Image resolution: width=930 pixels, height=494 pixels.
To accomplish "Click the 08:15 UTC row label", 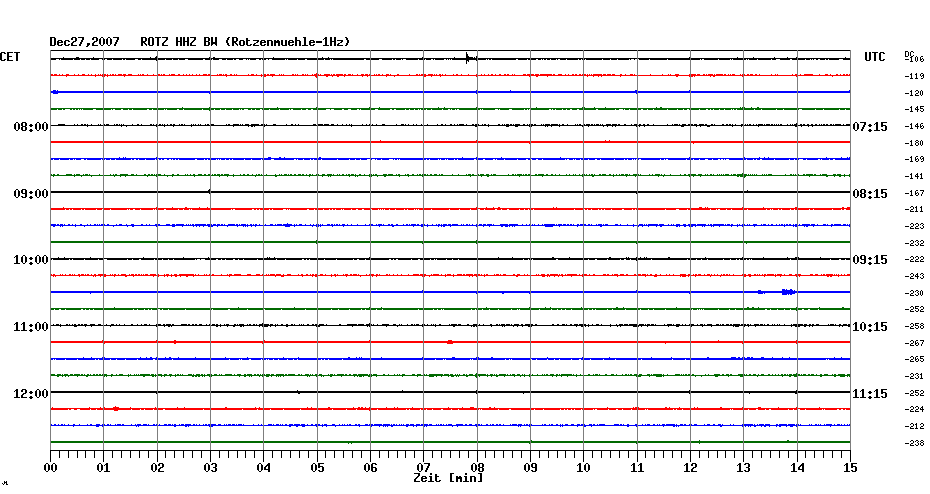I will click(x=870, y=194).
